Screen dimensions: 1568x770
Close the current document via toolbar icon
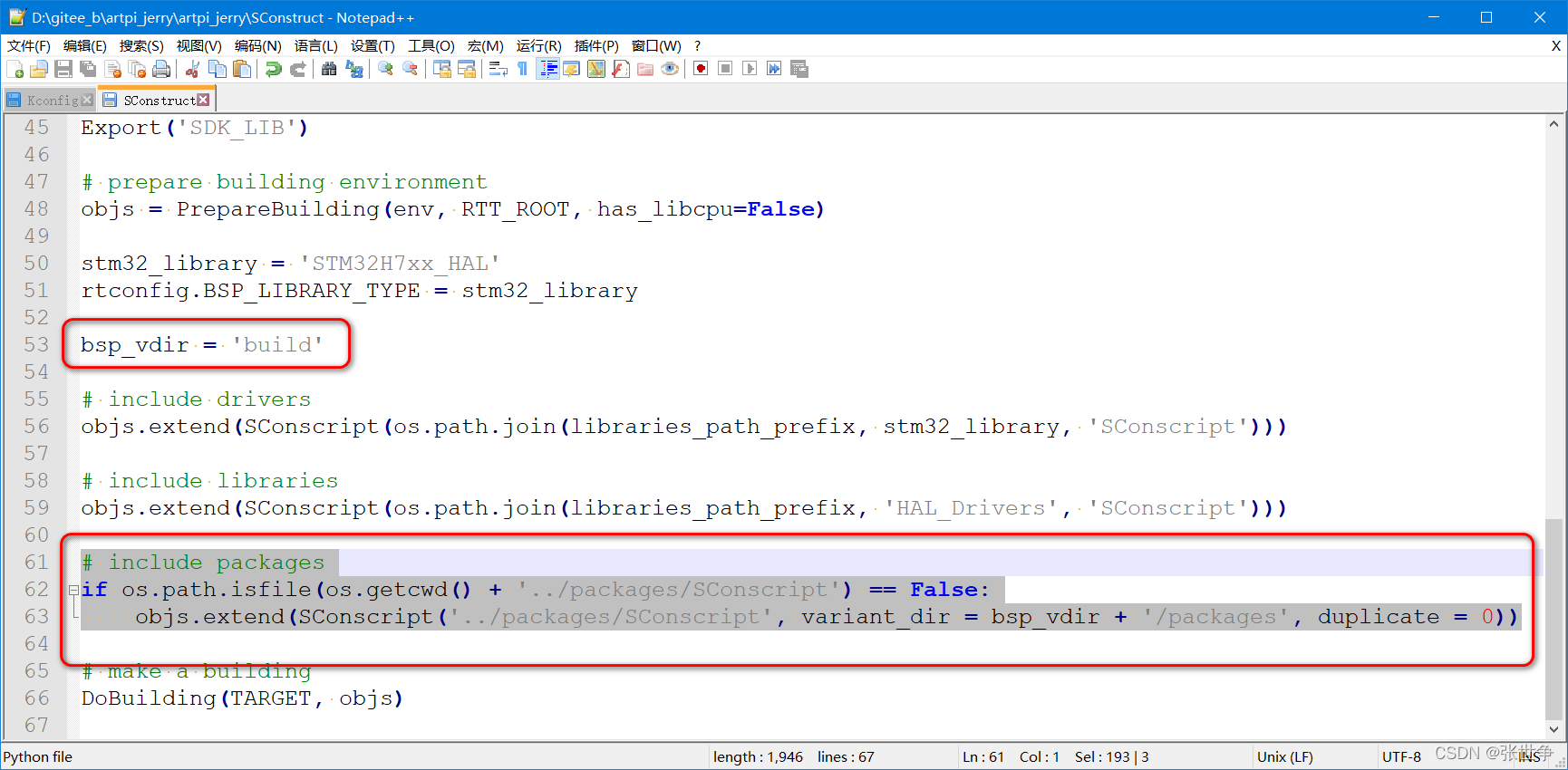(112, 69)
